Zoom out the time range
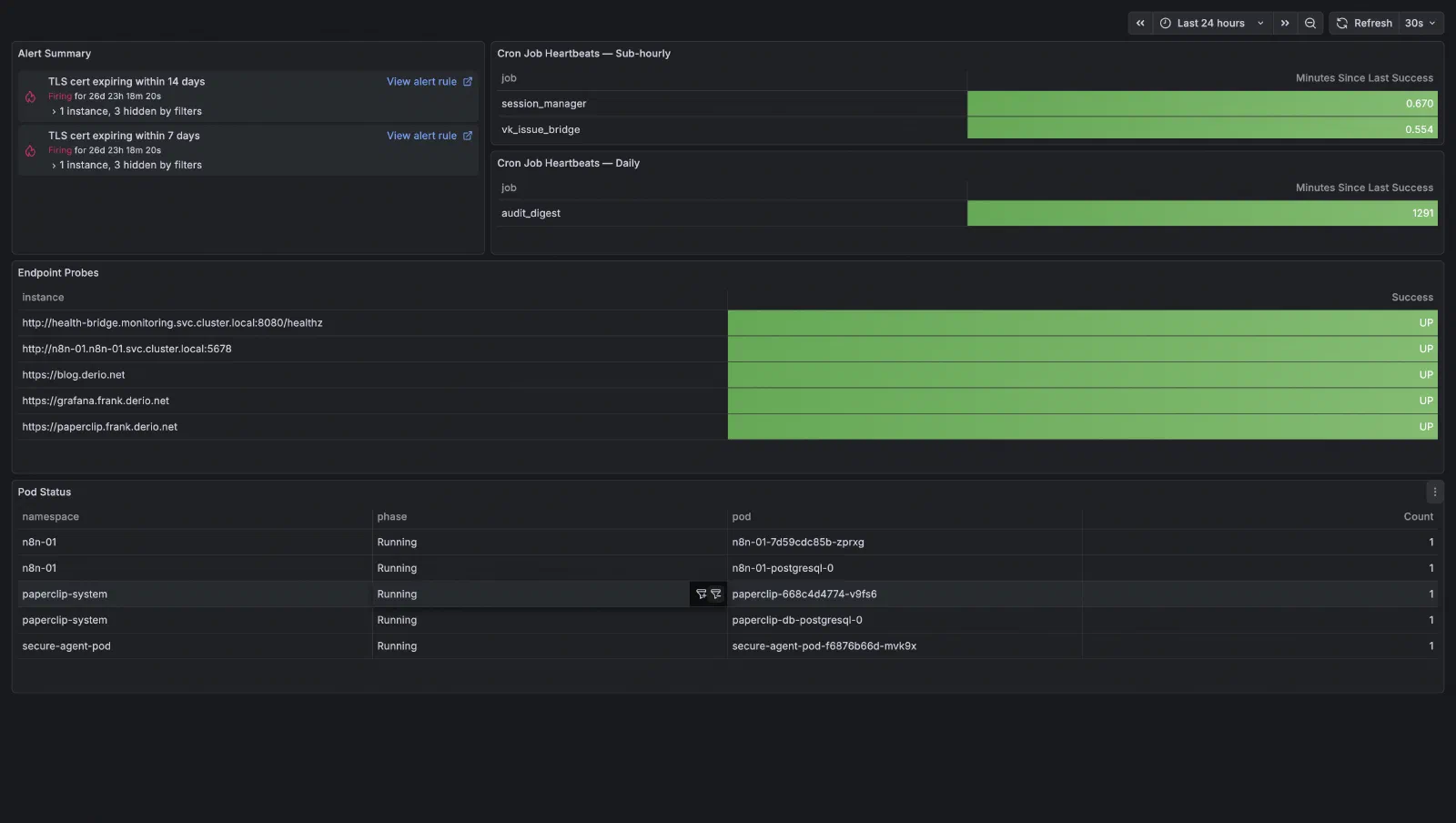 (1310, 24)
